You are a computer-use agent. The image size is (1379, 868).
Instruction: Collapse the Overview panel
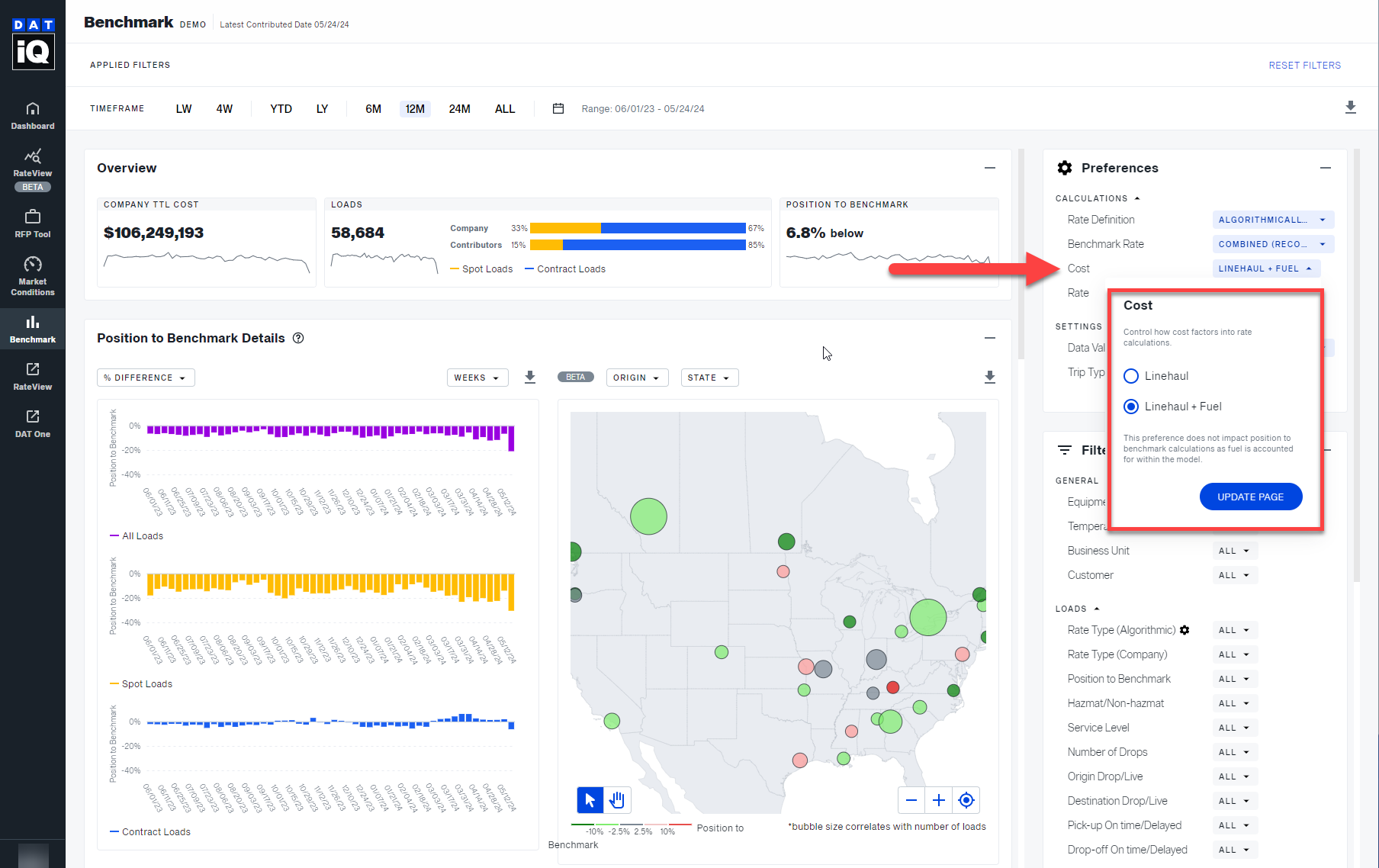990,168
